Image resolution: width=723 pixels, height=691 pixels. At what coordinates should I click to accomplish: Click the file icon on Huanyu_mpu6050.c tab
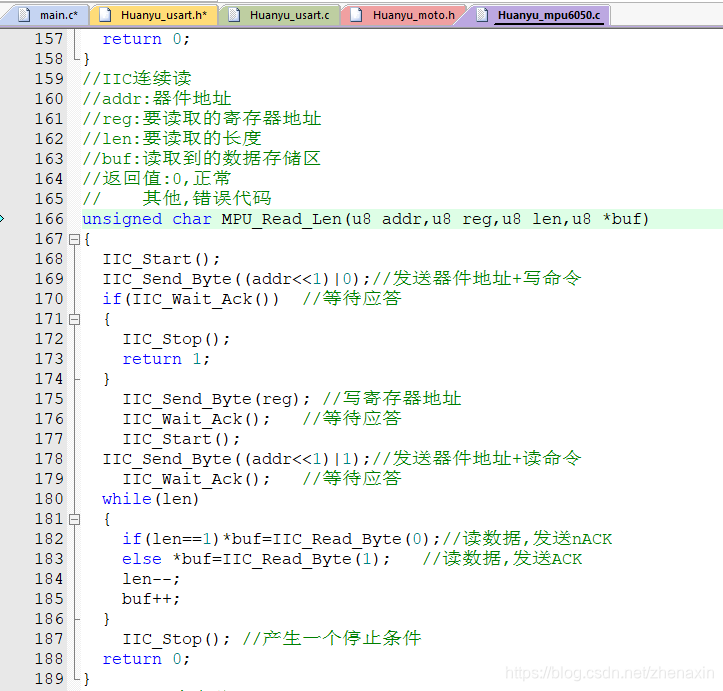(x=482, y=15)
